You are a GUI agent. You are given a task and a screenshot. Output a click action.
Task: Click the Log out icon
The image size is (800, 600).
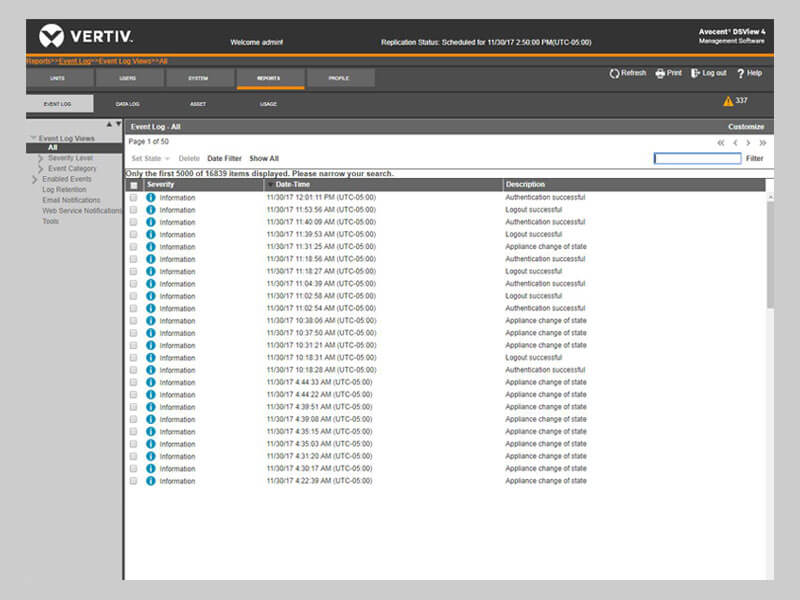coord(695,73)
